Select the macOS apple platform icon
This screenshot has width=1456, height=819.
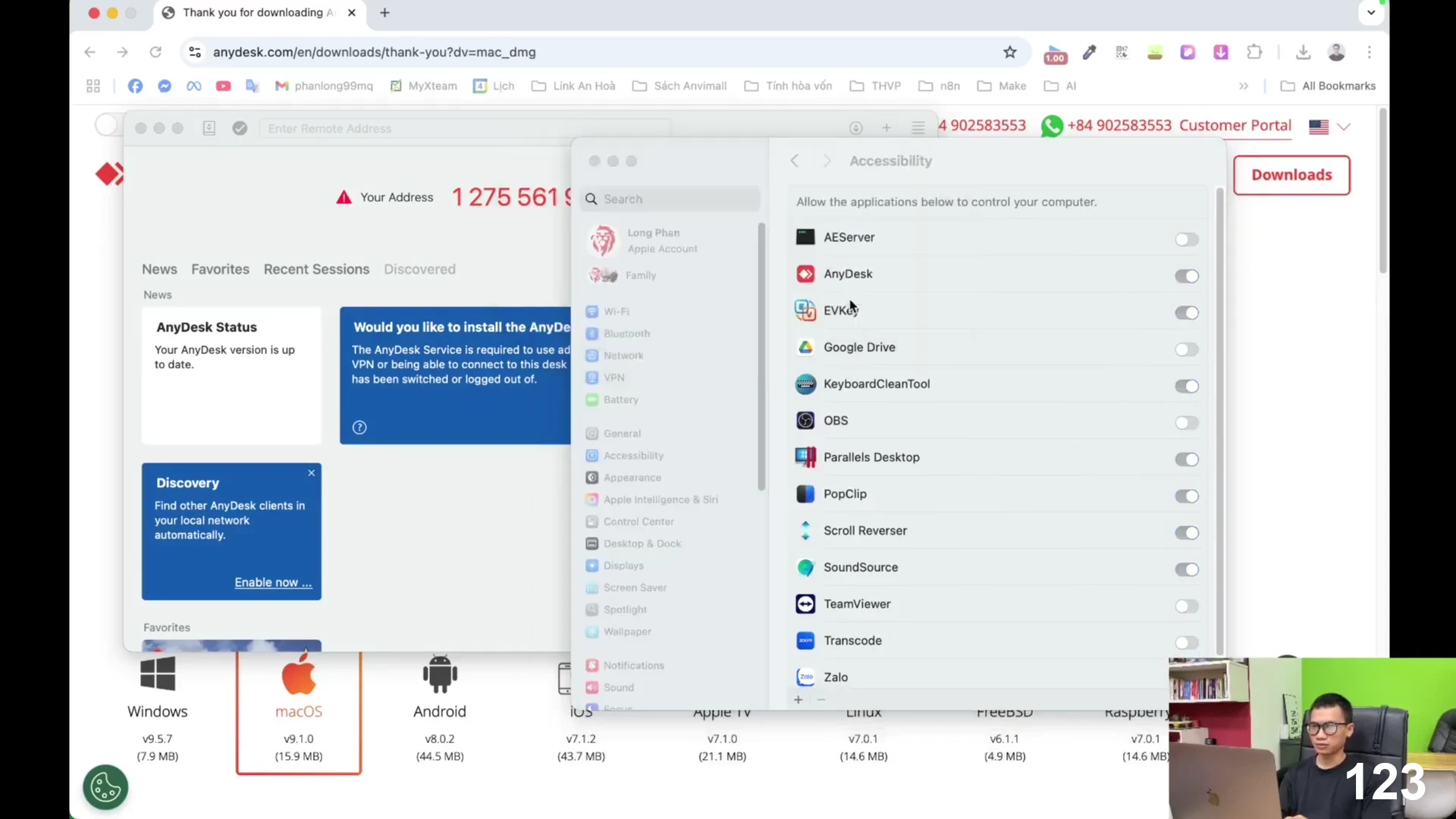(299, 673)
